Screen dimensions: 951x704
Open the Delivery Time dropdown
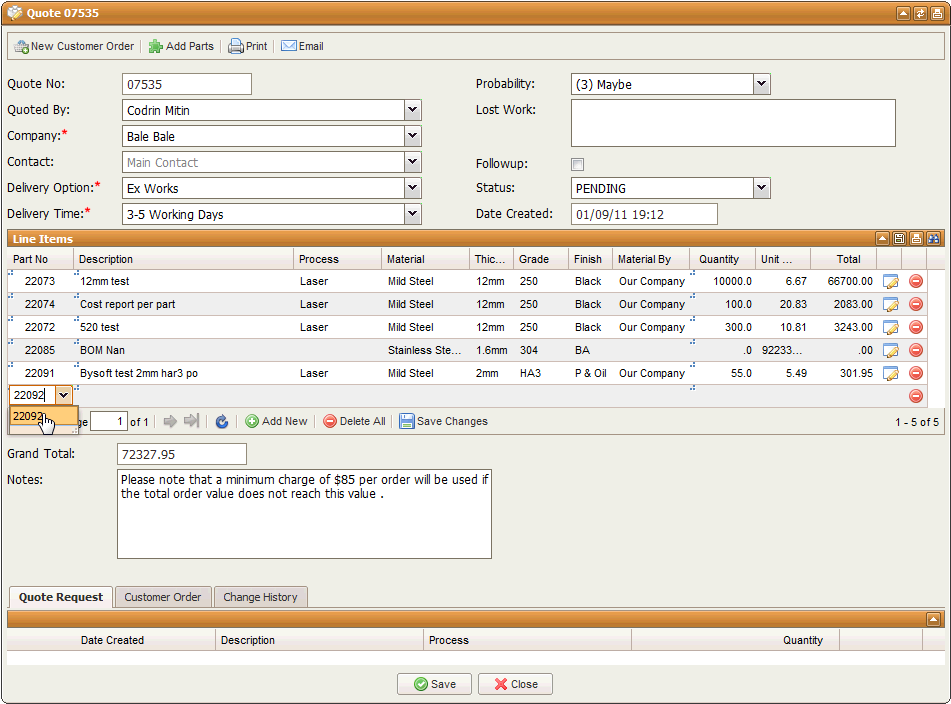click(412, 214)
